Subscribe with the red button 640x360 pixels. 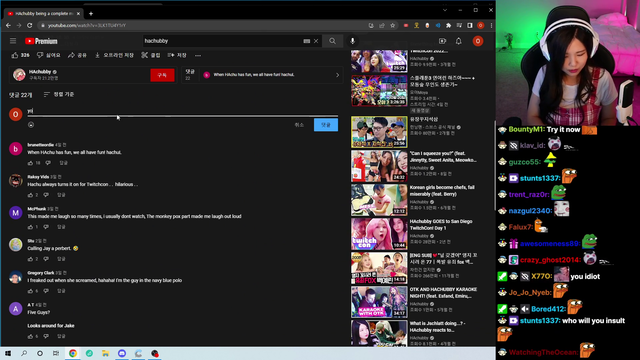tap(162, 75)
